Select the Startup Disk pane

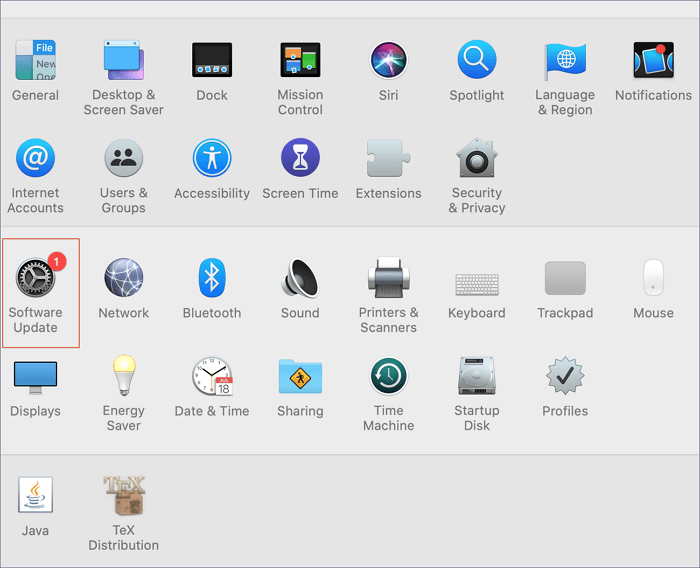[477, 376]
